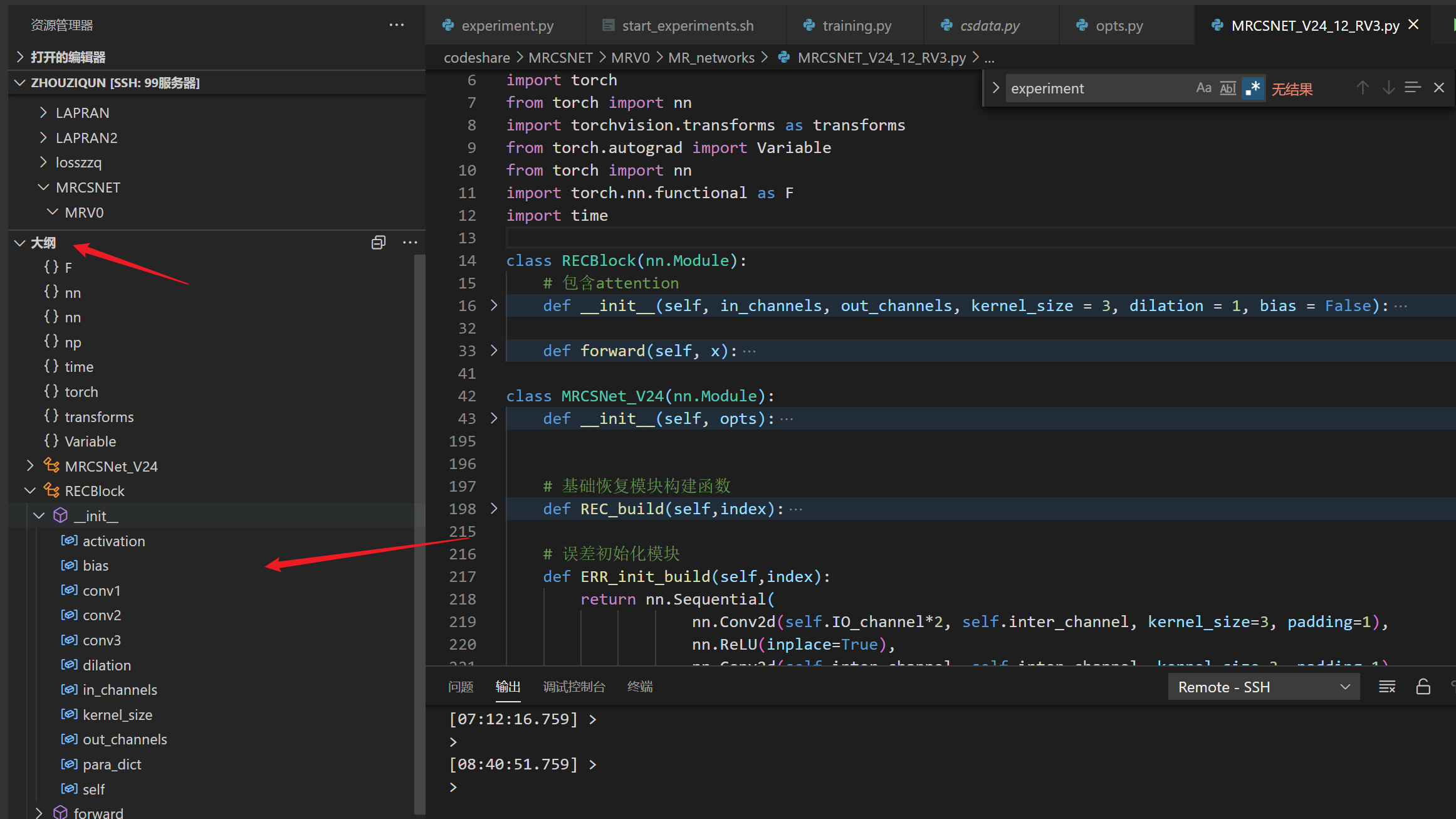1456x819 pixels.
Task: Open the Remote - SSH output channel dropdown
Action: click(1263, 687)
